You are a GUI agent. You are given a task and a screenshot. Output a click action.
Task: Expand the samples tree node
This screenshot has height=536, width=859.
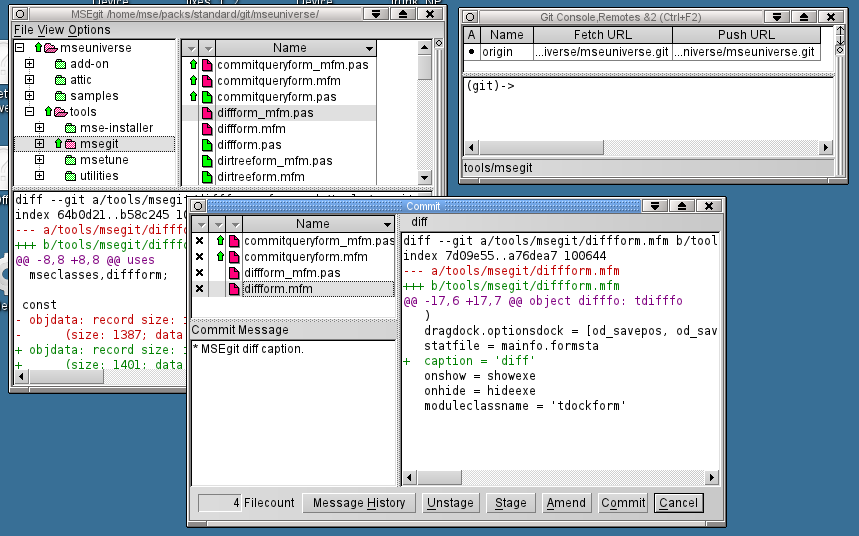click(x=30, y=95)
